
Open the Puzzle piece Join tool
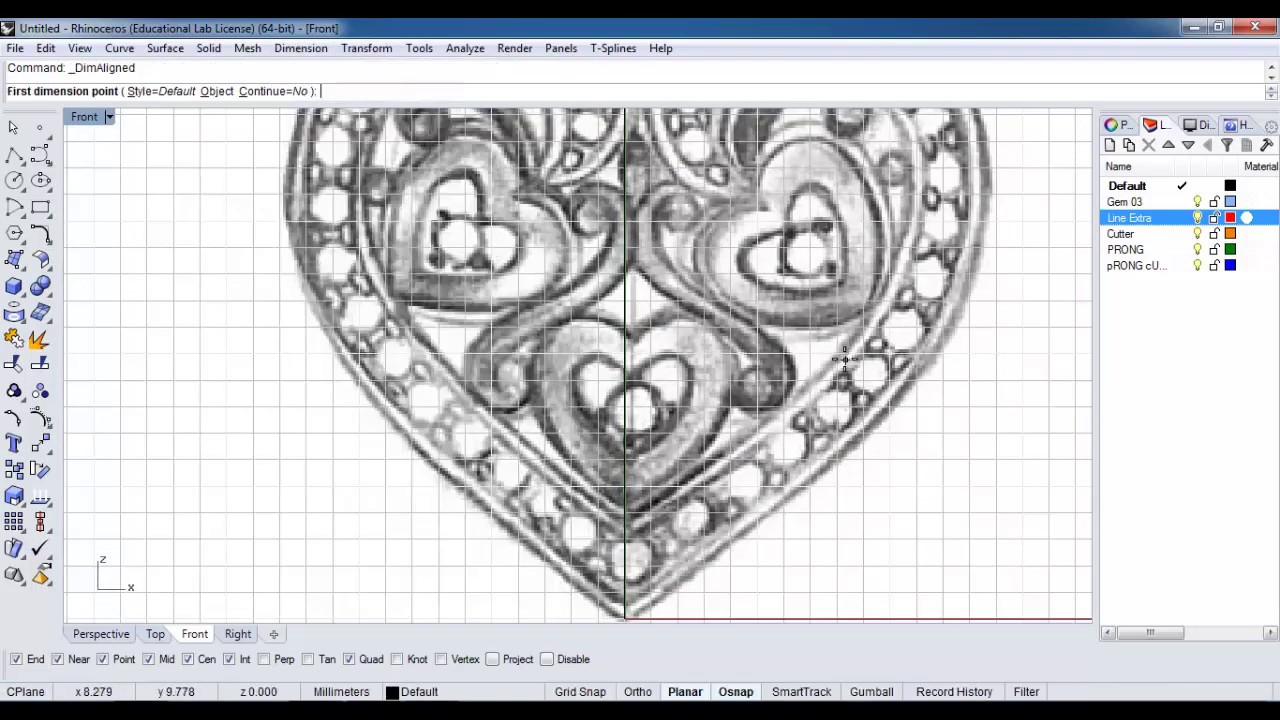[x=14, y=338]
